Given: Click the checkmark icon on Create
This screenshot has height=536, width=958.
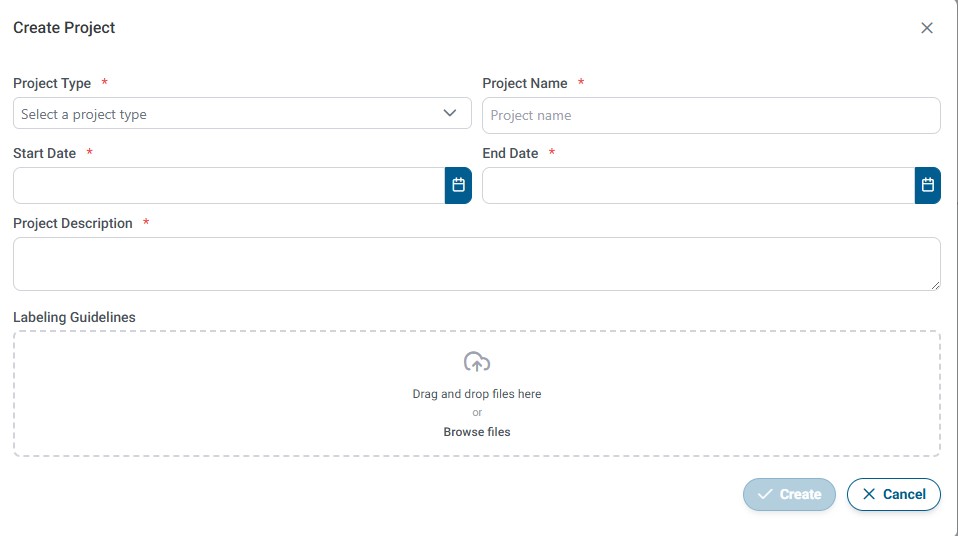Looking at the screenshot, I should 765,494.
